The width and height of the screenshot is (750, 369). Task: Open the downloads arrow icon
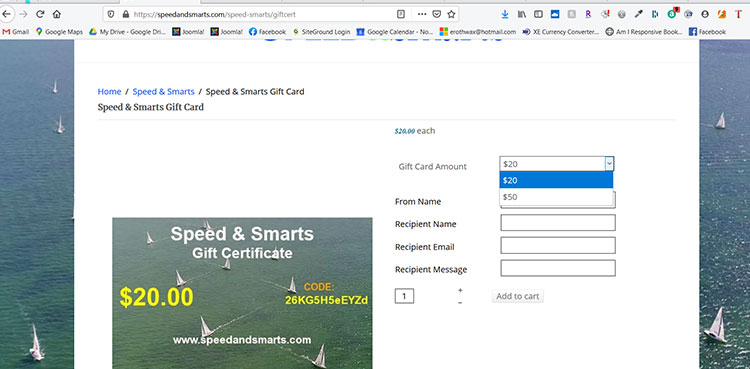click(505, 14)
